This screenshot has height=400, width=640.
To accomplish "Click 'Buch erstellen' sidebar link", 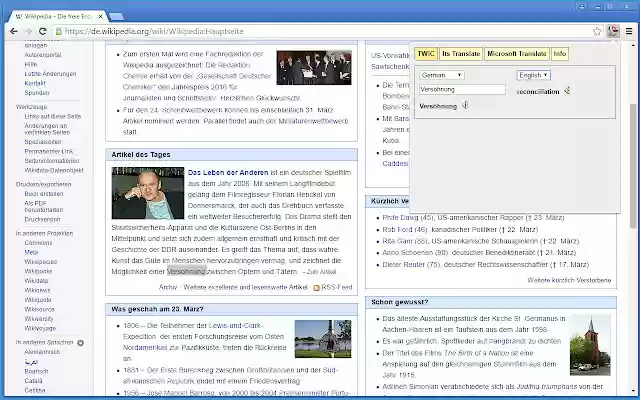I will point(44,194).
